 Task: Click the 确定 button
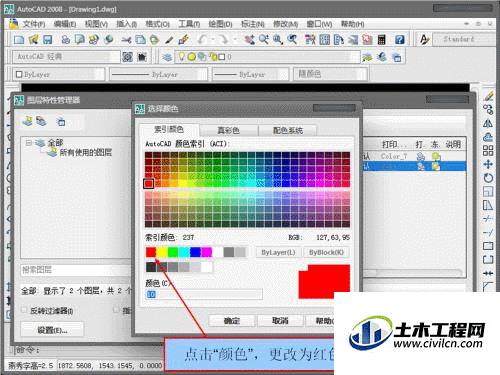[x=232, y=321]
